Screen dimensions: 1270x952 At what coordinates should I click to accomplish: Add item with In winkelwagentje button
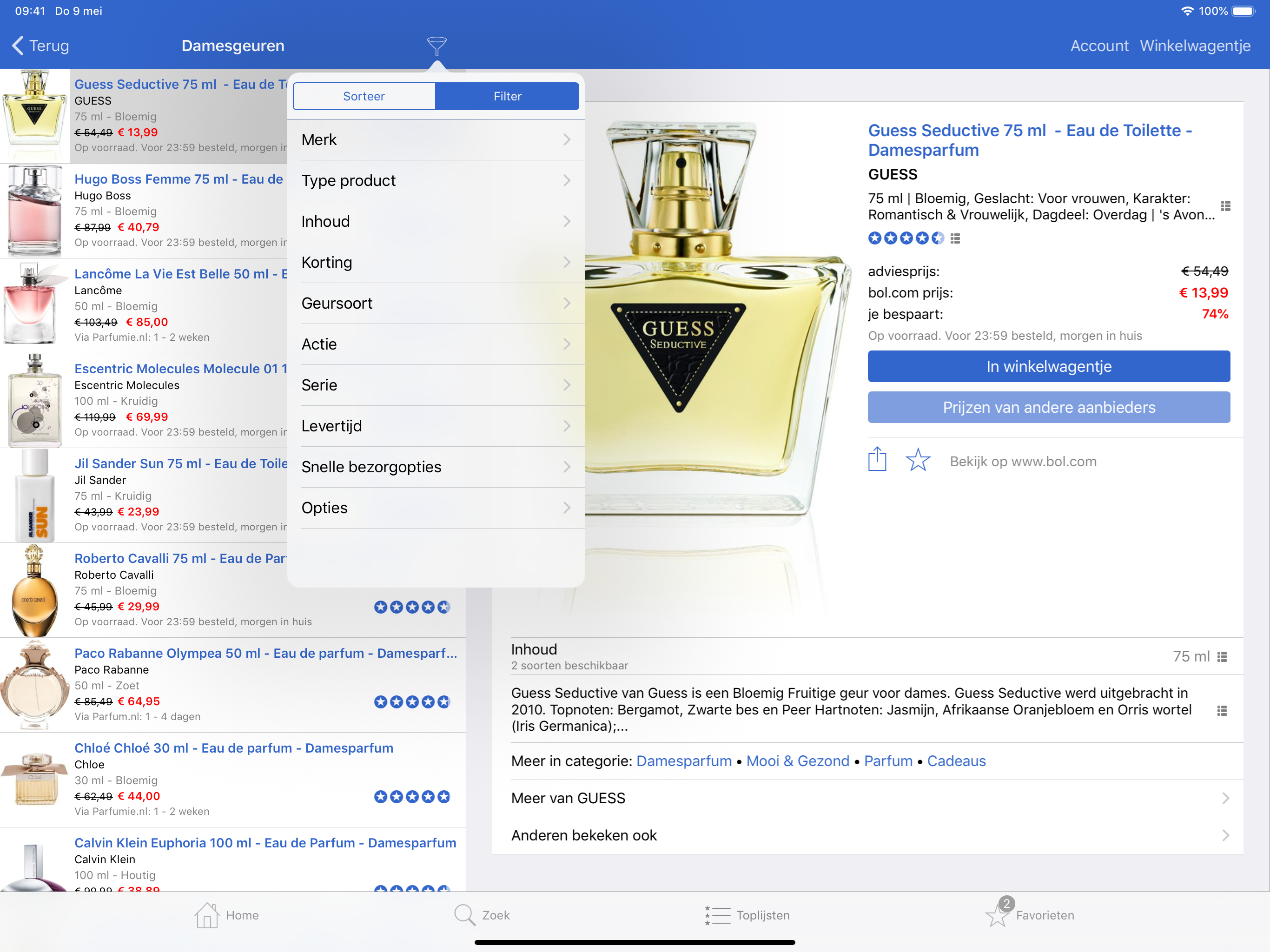click(x=1048, y=366)
